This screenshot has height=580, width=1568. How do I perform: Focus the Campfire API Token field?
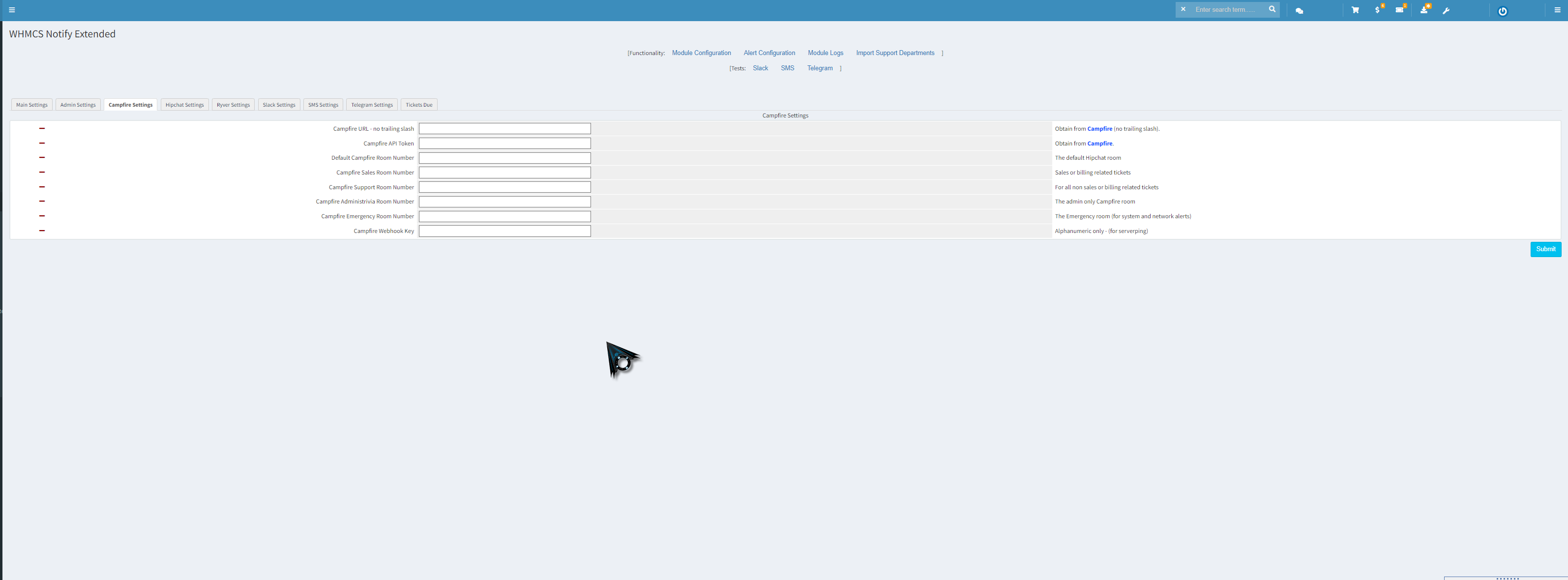pos(504,143)
